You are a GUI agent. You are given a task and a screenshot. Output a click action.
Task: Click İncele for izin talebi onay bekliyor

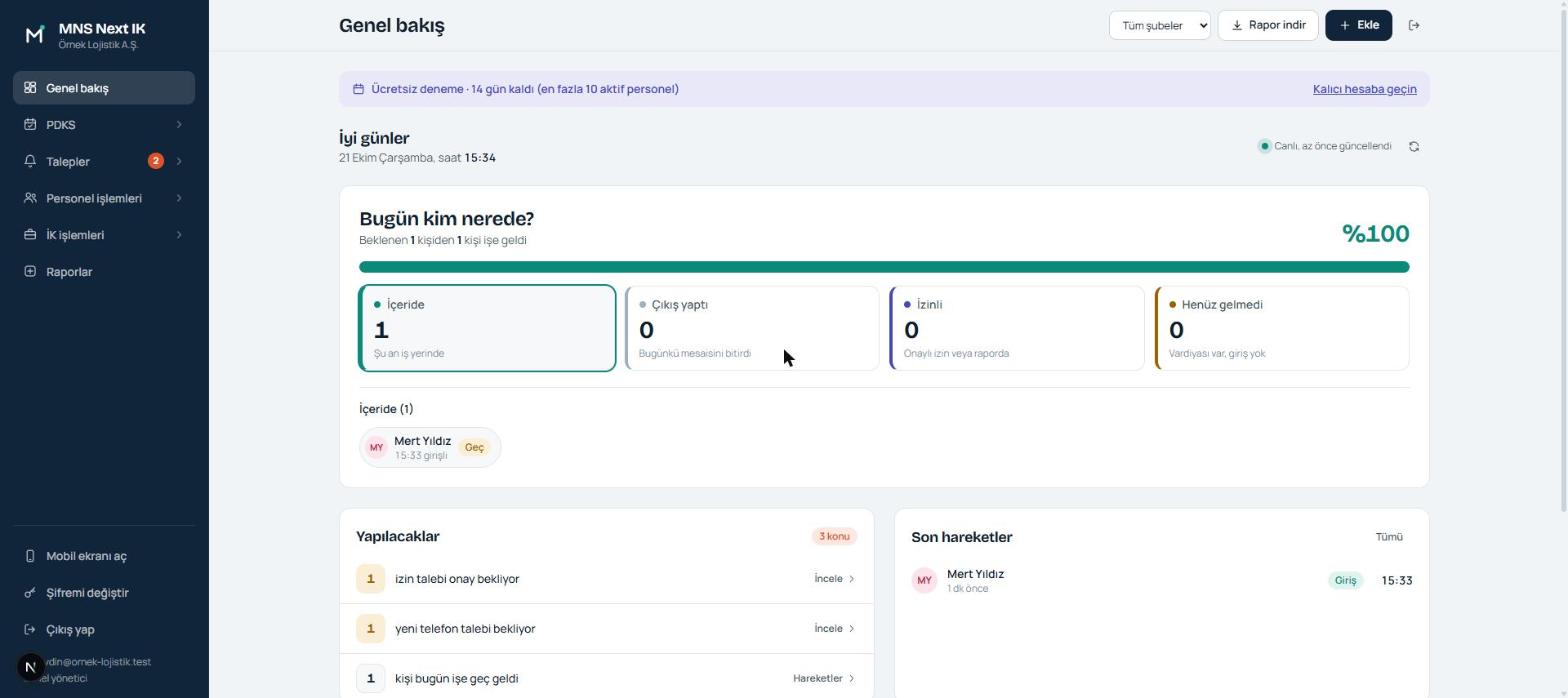834,579
